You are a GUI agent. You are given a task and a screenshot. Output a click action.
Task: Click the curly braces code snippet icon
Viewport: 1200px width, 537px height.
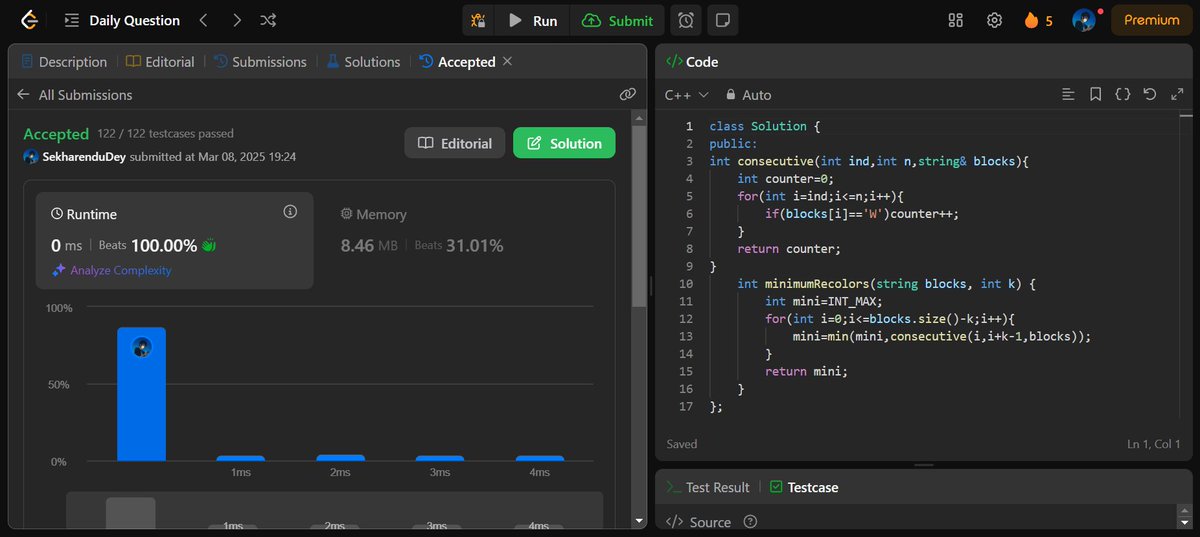[1123, 95]
